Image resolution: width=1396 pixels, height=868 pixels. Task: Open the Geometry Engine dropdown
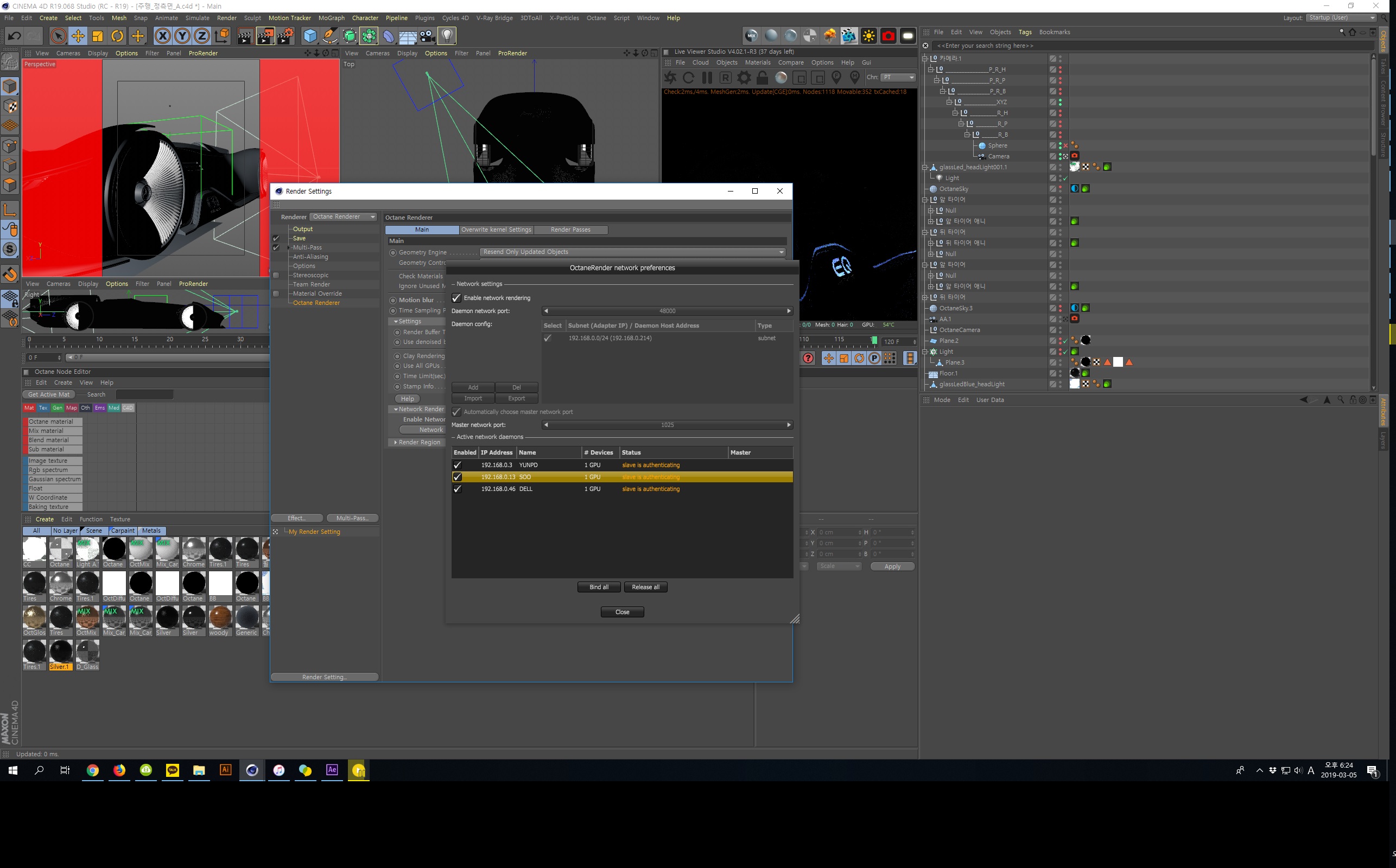tap(633, 252)
